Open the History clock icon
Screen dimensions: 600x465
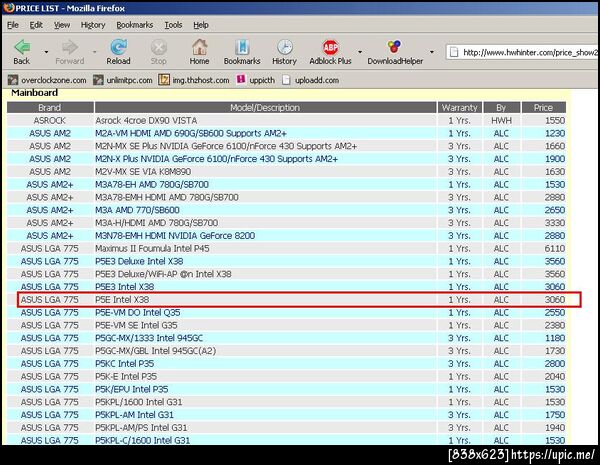click(285, 47)
